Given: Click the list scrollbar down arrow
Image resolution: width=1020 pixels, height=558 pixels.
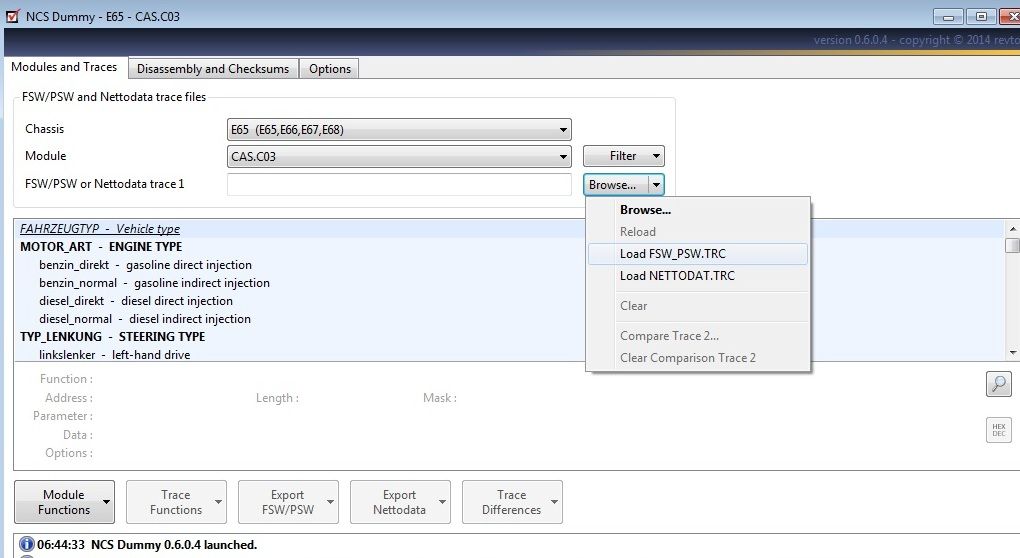Looking at the screenshot, I should click(x=1012, y=352).
